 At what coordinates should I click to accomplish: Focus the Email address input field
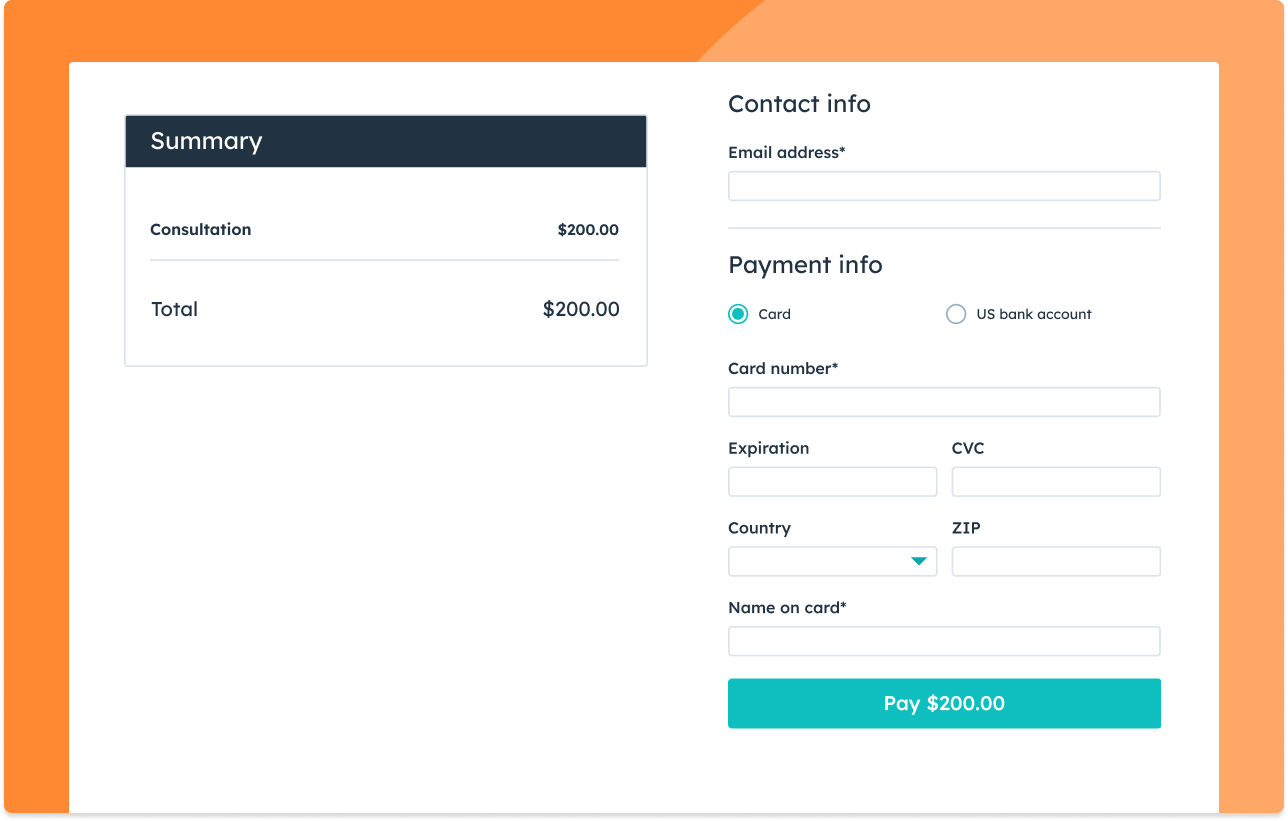944,186
